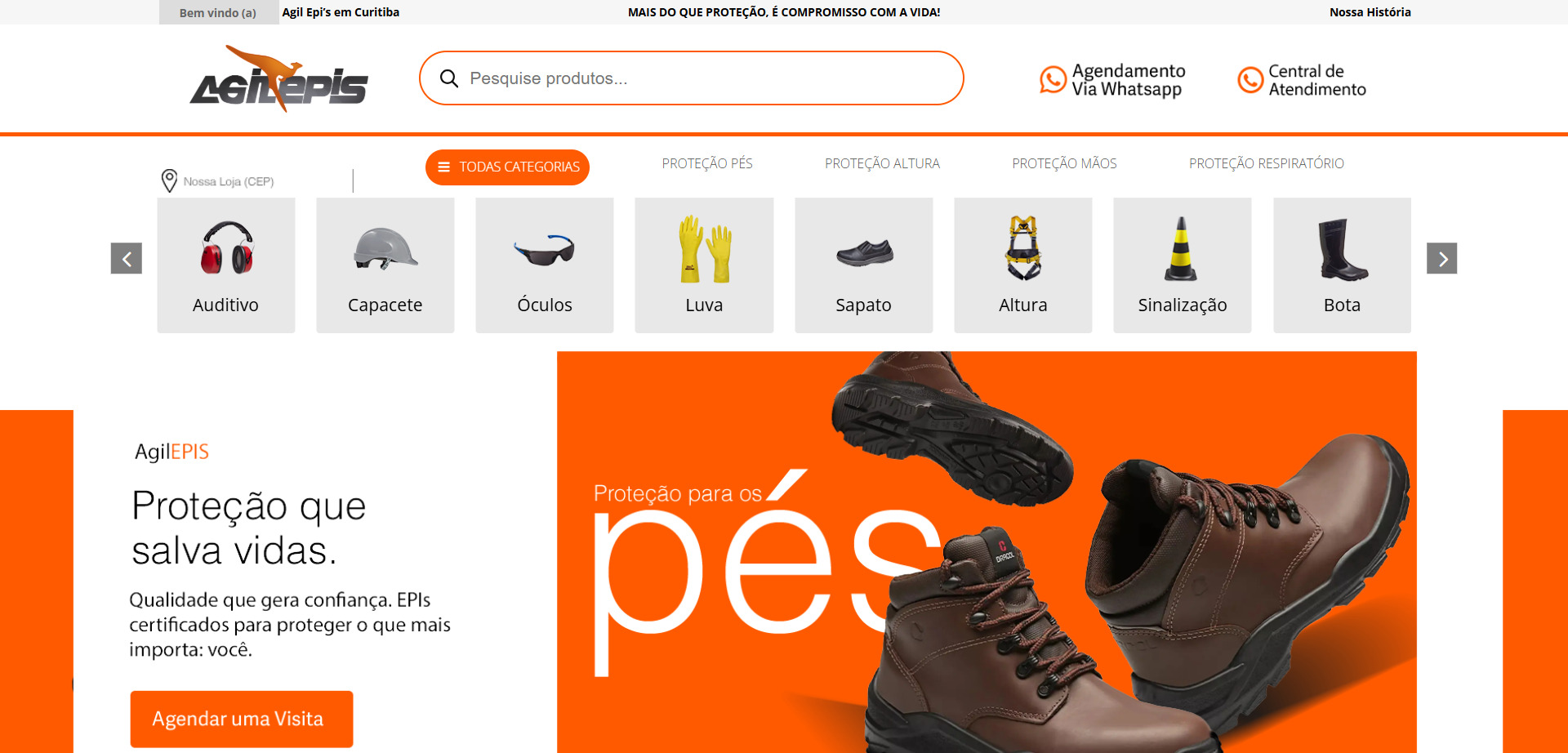Choose the Capacete helmet category
Image resolution: width=1568 pixels, height=753 pixels.
click(385, 265)
